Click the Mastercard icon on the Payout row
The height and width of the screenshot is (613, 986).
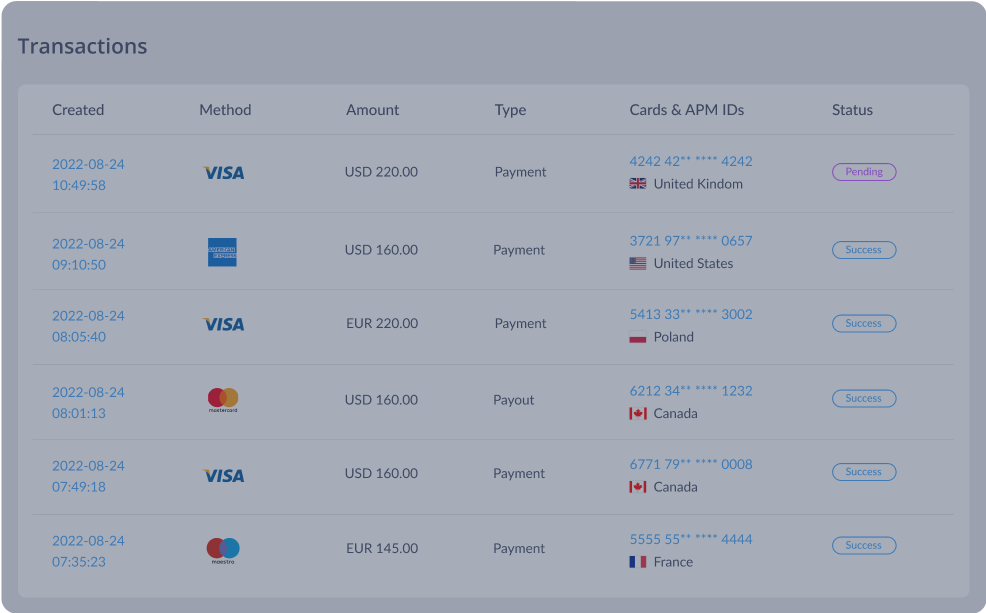(x=222, y=399)
